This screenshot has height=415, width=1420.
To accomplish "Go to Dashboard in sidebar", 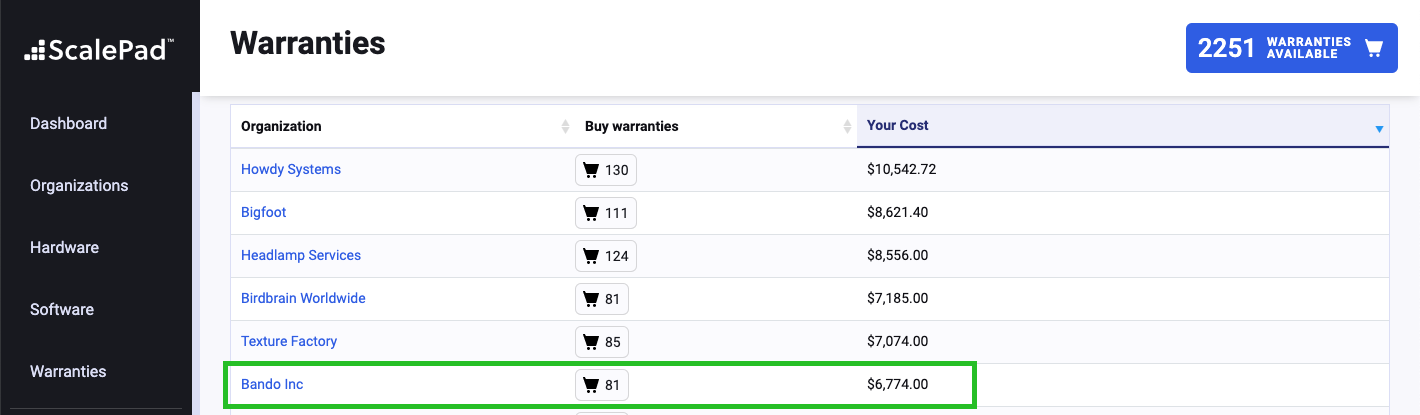I will pos(68,123).
